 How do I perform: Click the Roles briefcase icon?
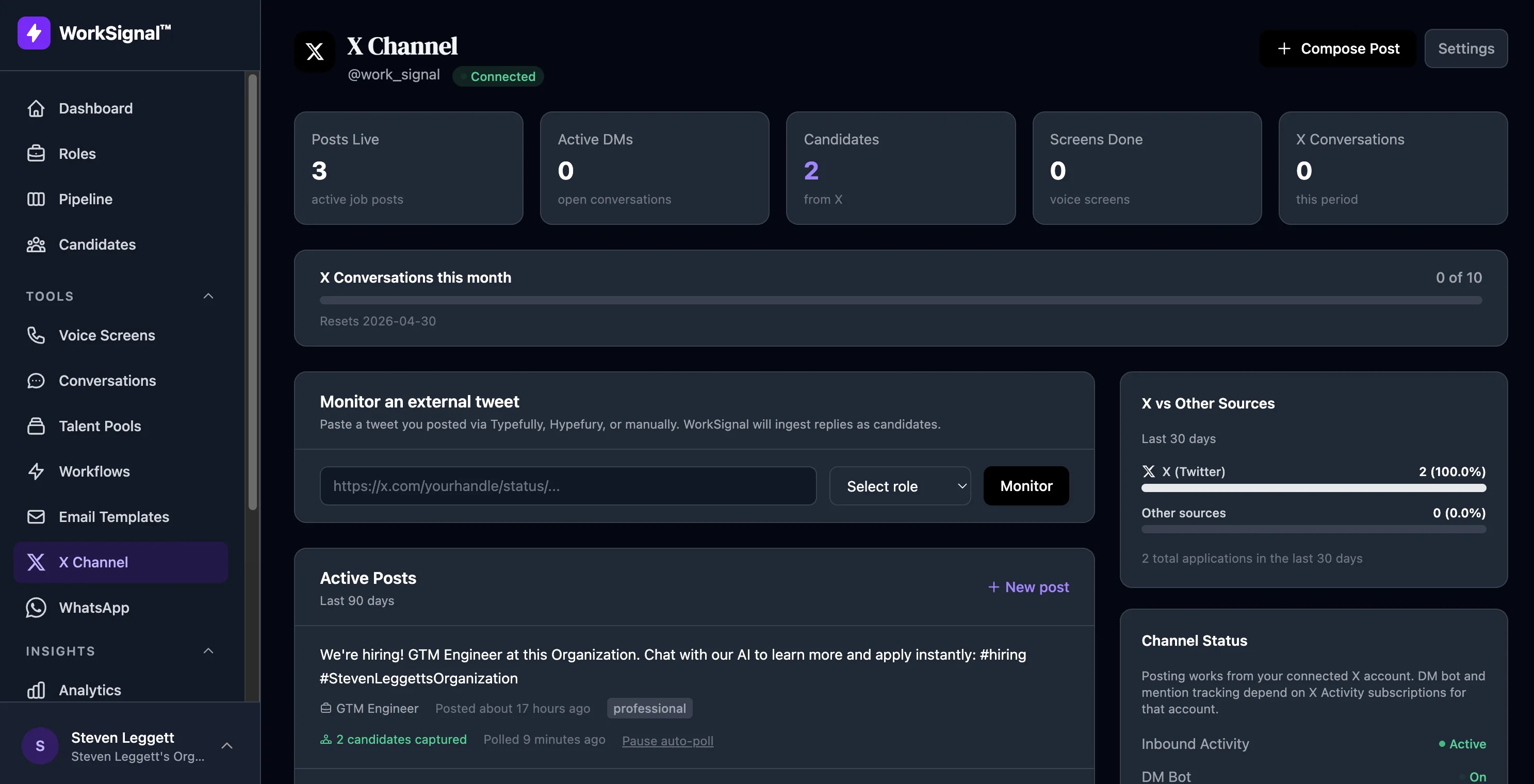(36, 154)
